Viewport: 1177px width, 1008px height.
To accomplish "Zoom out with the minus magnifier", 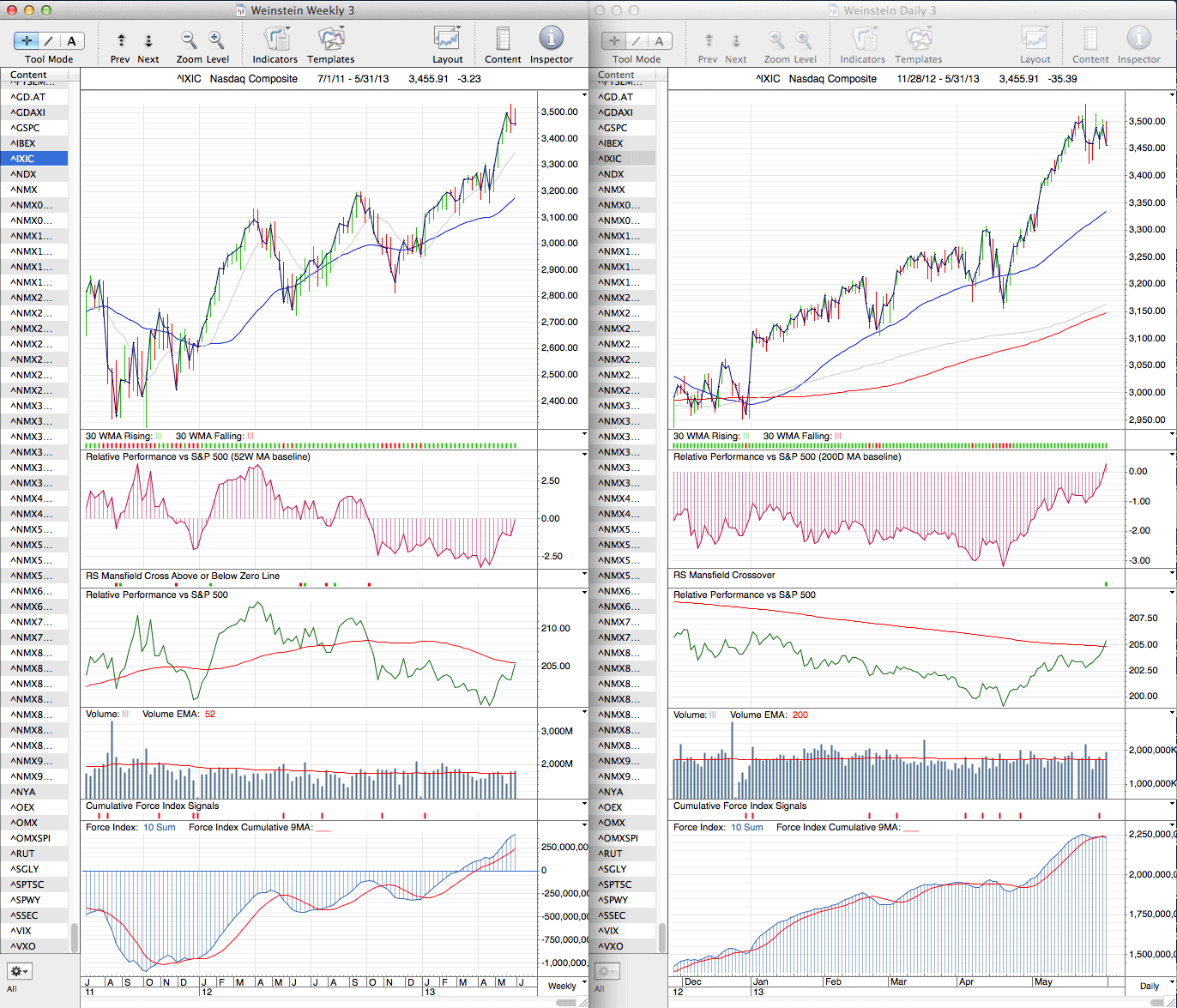I will pyautogui.click(x=188, y=39).
